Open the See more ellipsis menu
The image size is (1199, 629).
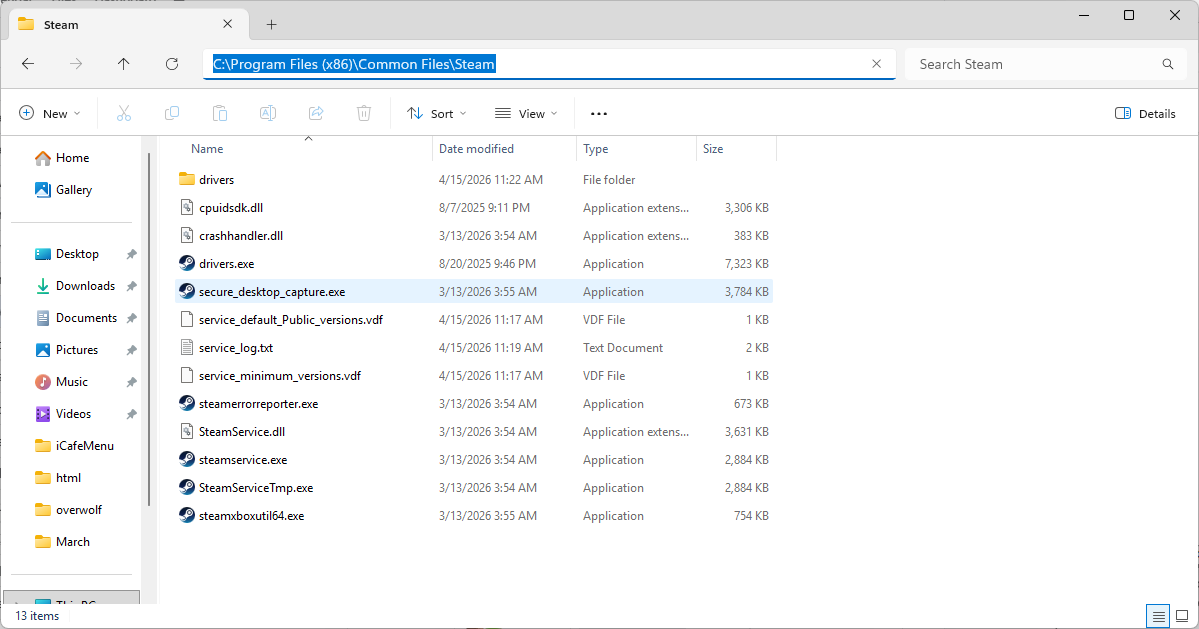pyautogui.click(x=599, y=114)
